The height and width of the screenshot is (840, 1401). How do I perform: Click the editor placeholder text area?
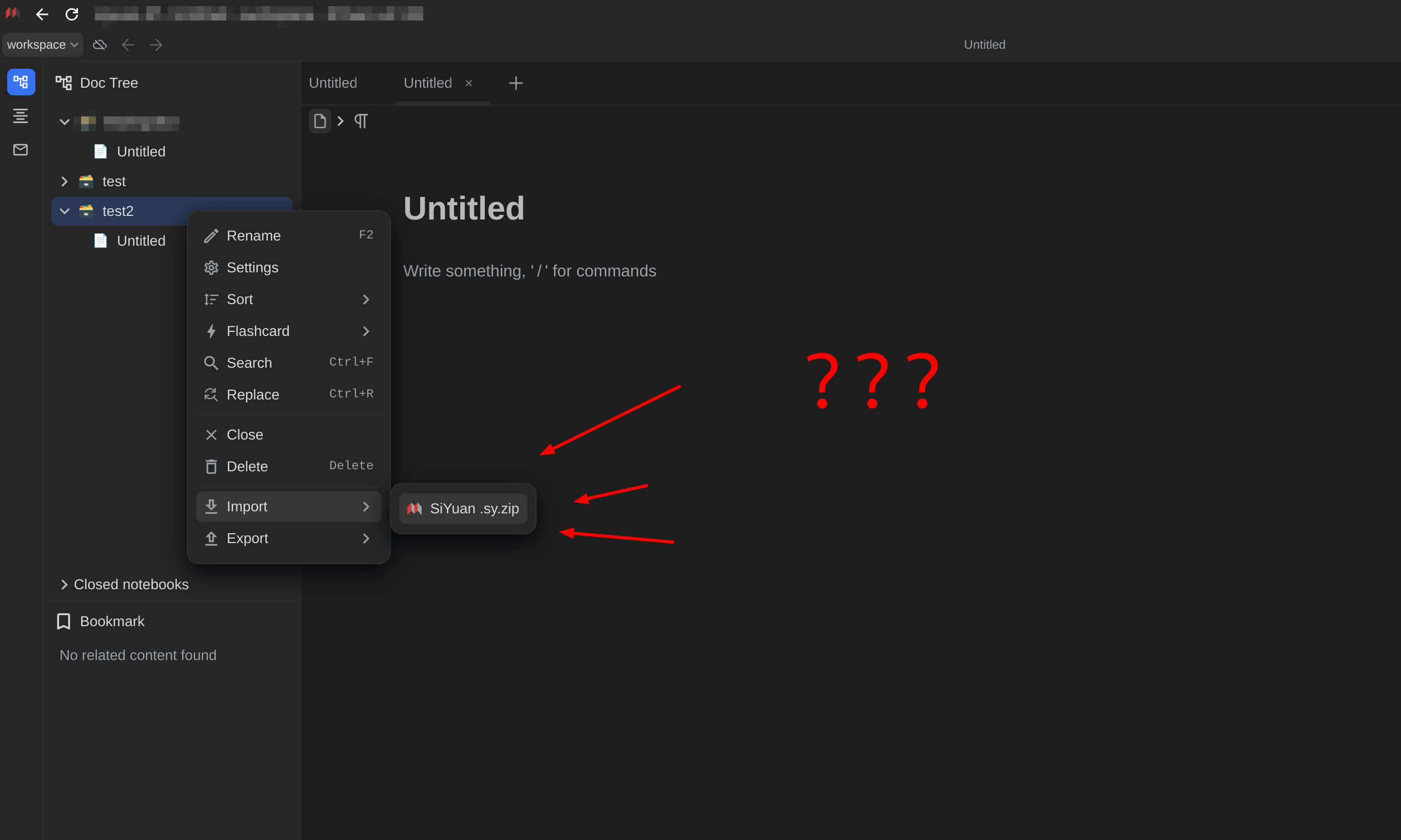529,271
